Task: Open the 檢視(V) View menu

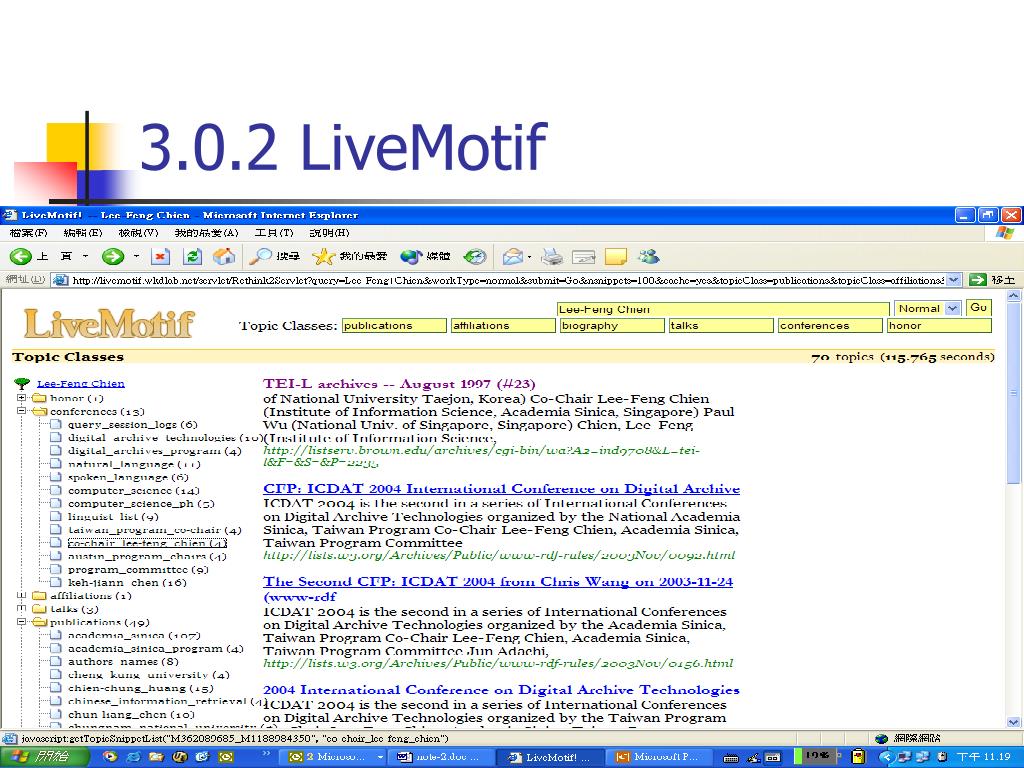Action: coord(138,232)
